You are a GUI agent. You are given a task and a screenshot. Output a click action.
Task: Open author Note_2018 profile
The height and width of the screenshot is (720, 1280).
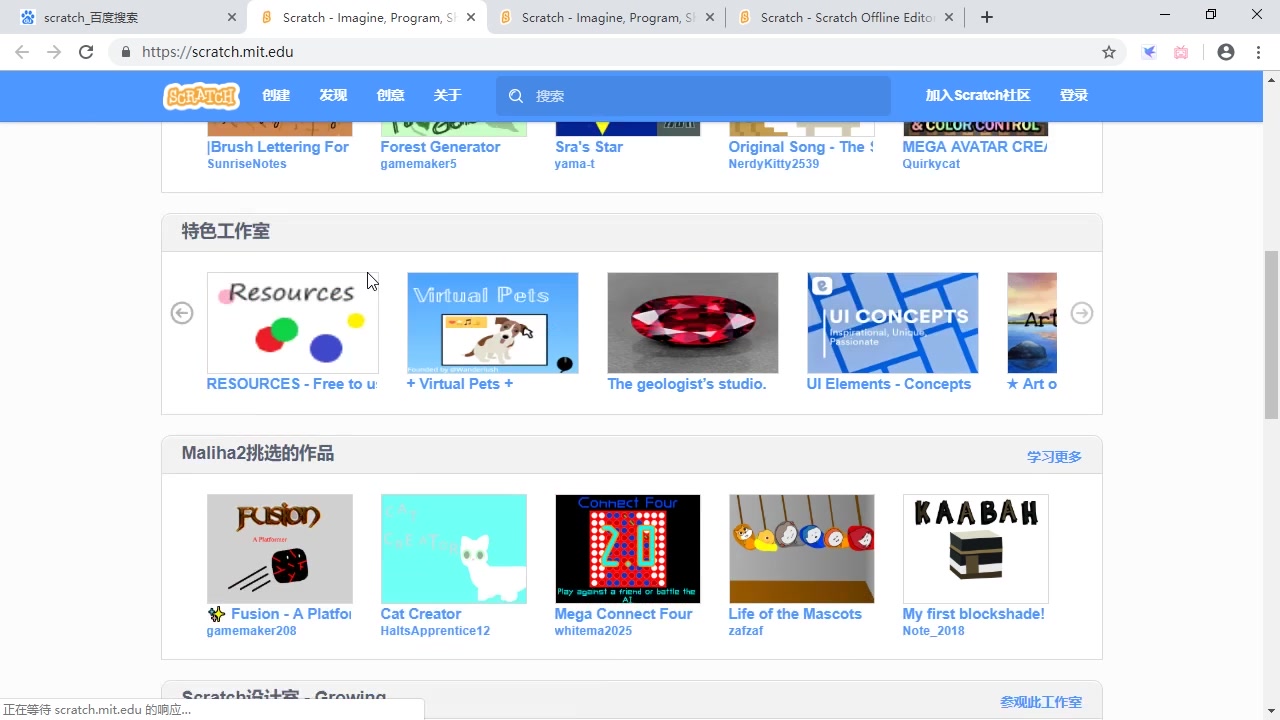click(934, 631)
